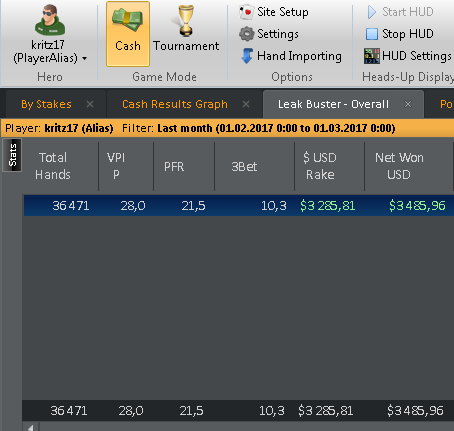This screenshot has height=431, width=454.
Task: Click the Stop HUD label
Action: [408, 34]
